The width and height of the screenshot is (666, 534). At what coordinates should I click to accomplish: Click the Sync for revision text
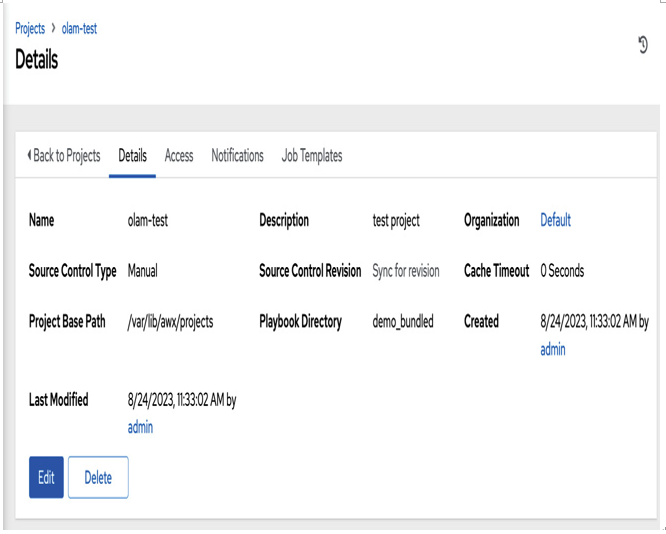click(406, 271)
